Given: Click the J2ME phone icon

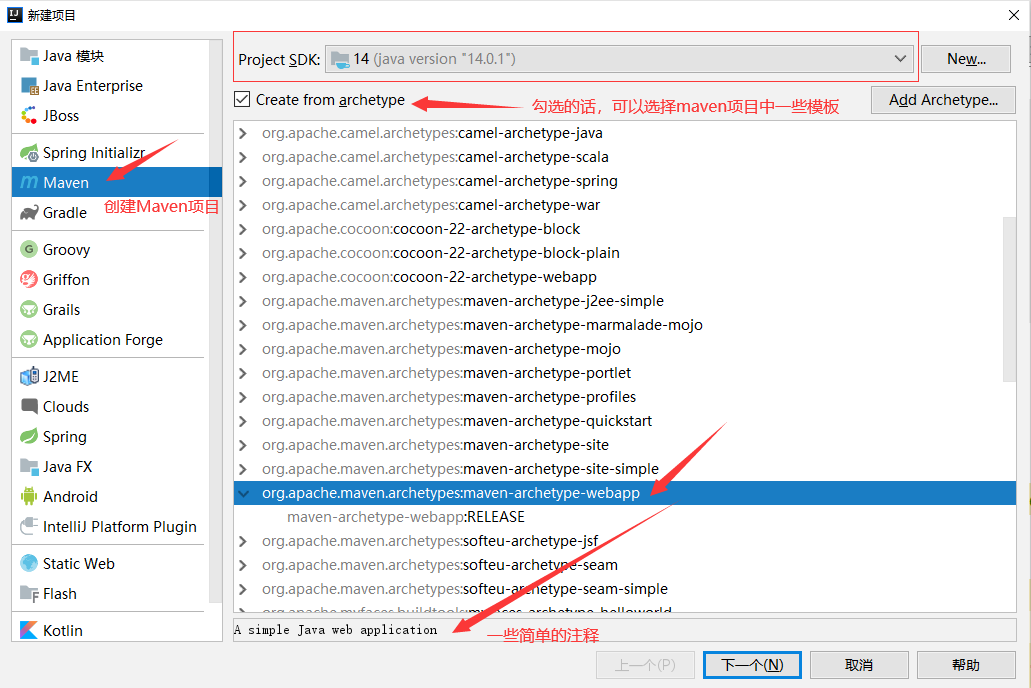Looking at the screenshot, I should coord(29,376).
